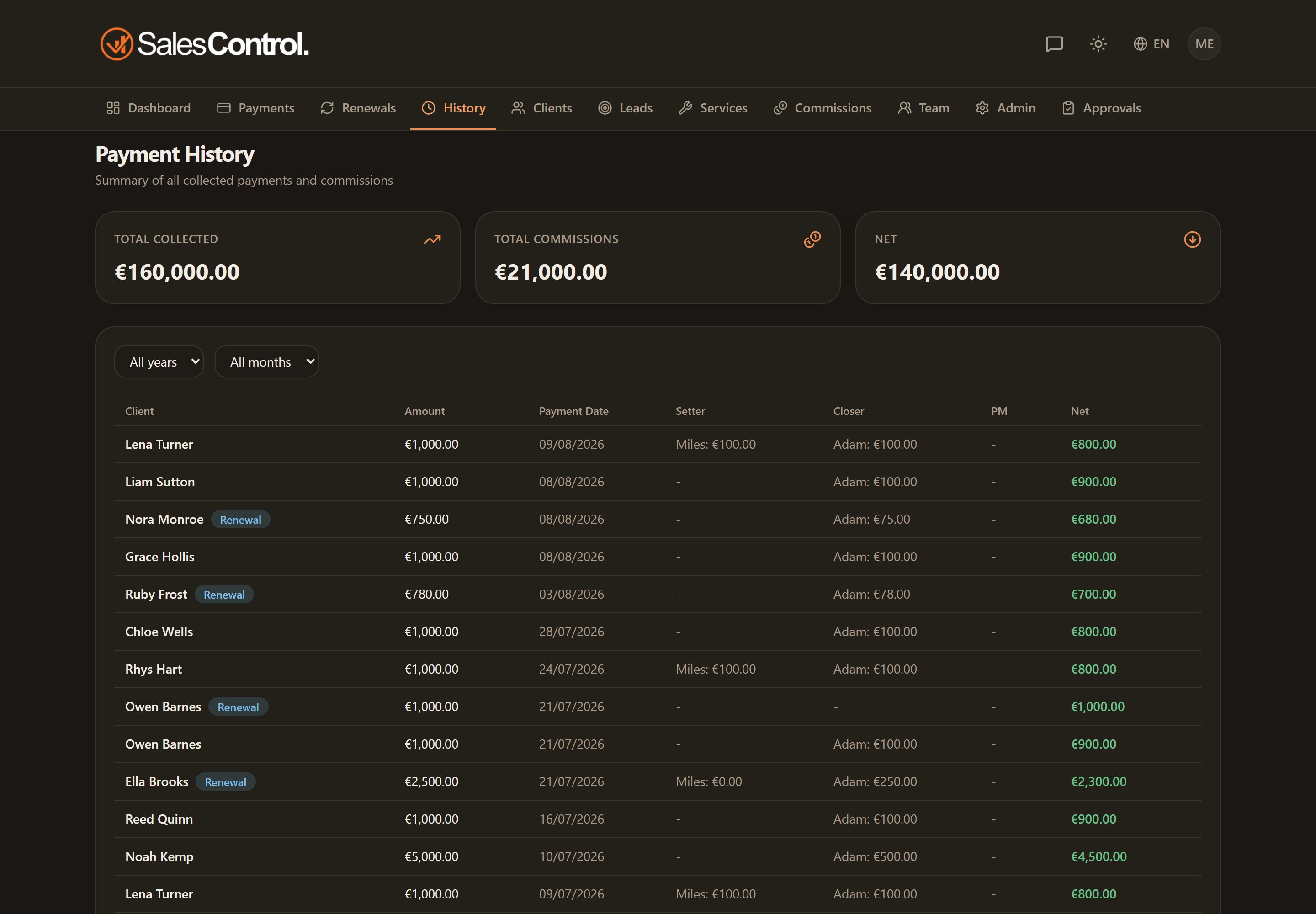Click Rhys Hart's 24/07/2026 payment date

(x=572, y=670)
